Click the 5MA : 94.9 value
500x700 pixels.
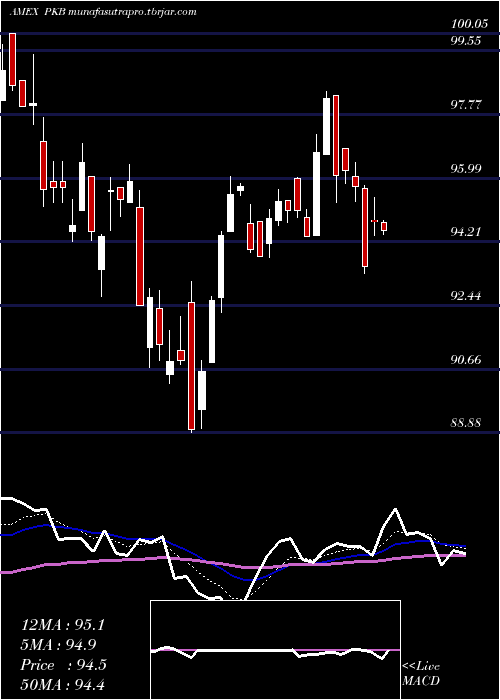(58, 645)
